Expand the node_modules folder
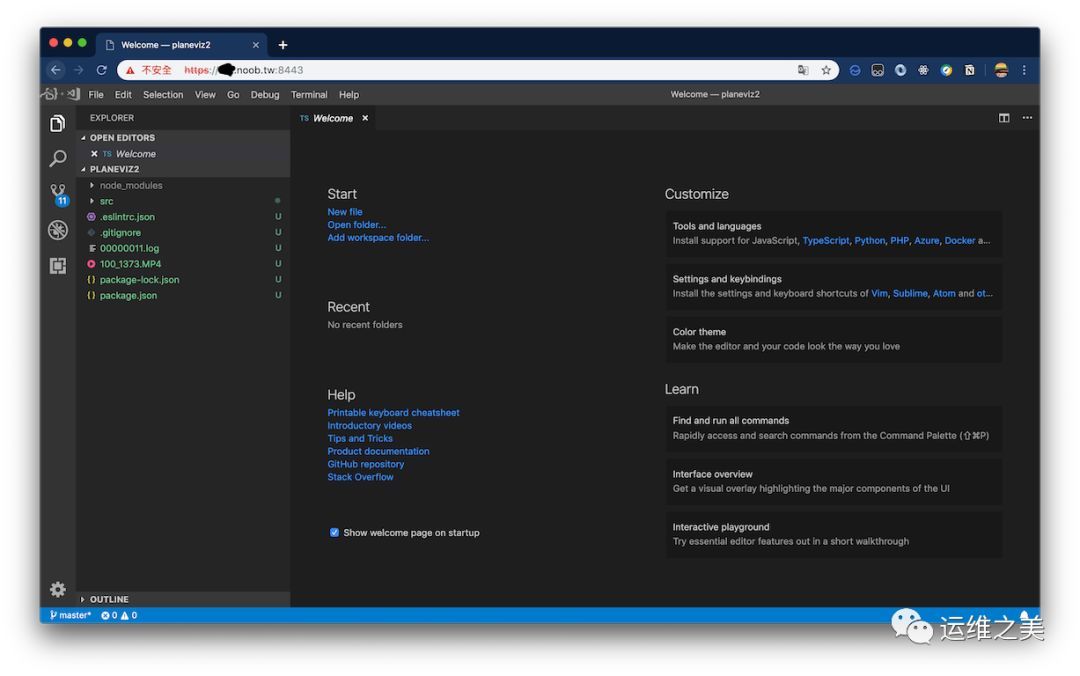 coord(130,185)
